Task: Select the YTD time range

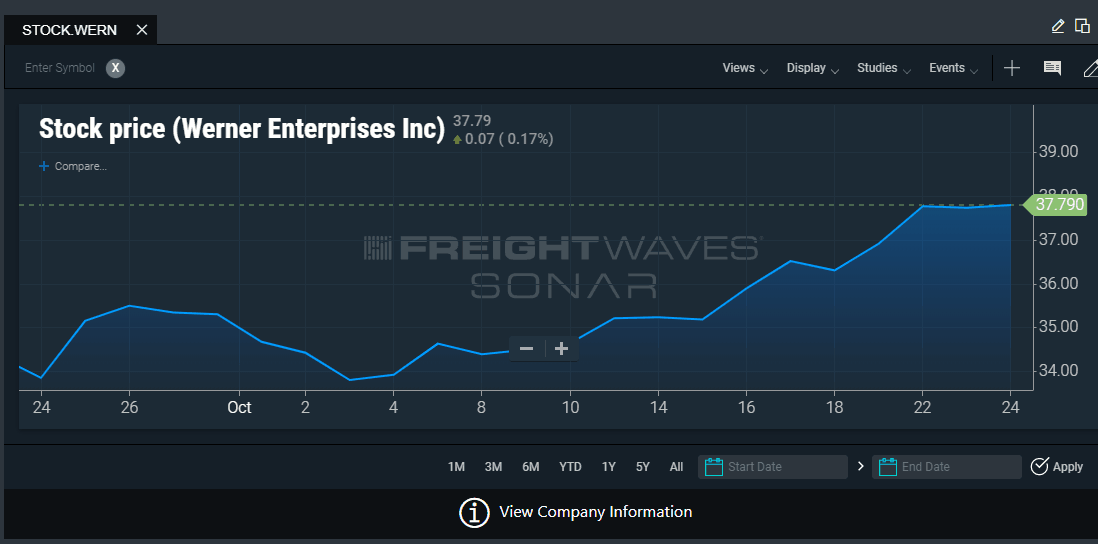Action: (x=570, y=467)
